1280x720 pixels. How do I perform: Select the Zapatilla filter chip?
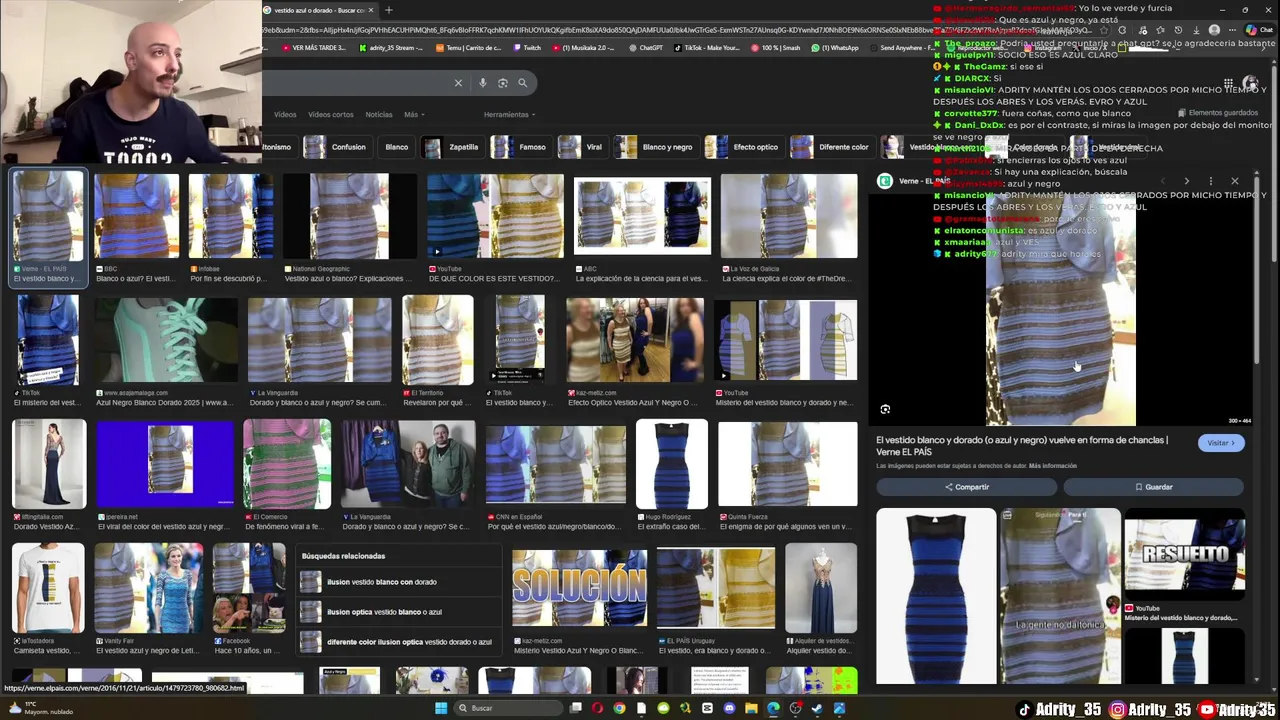(452, 147)
